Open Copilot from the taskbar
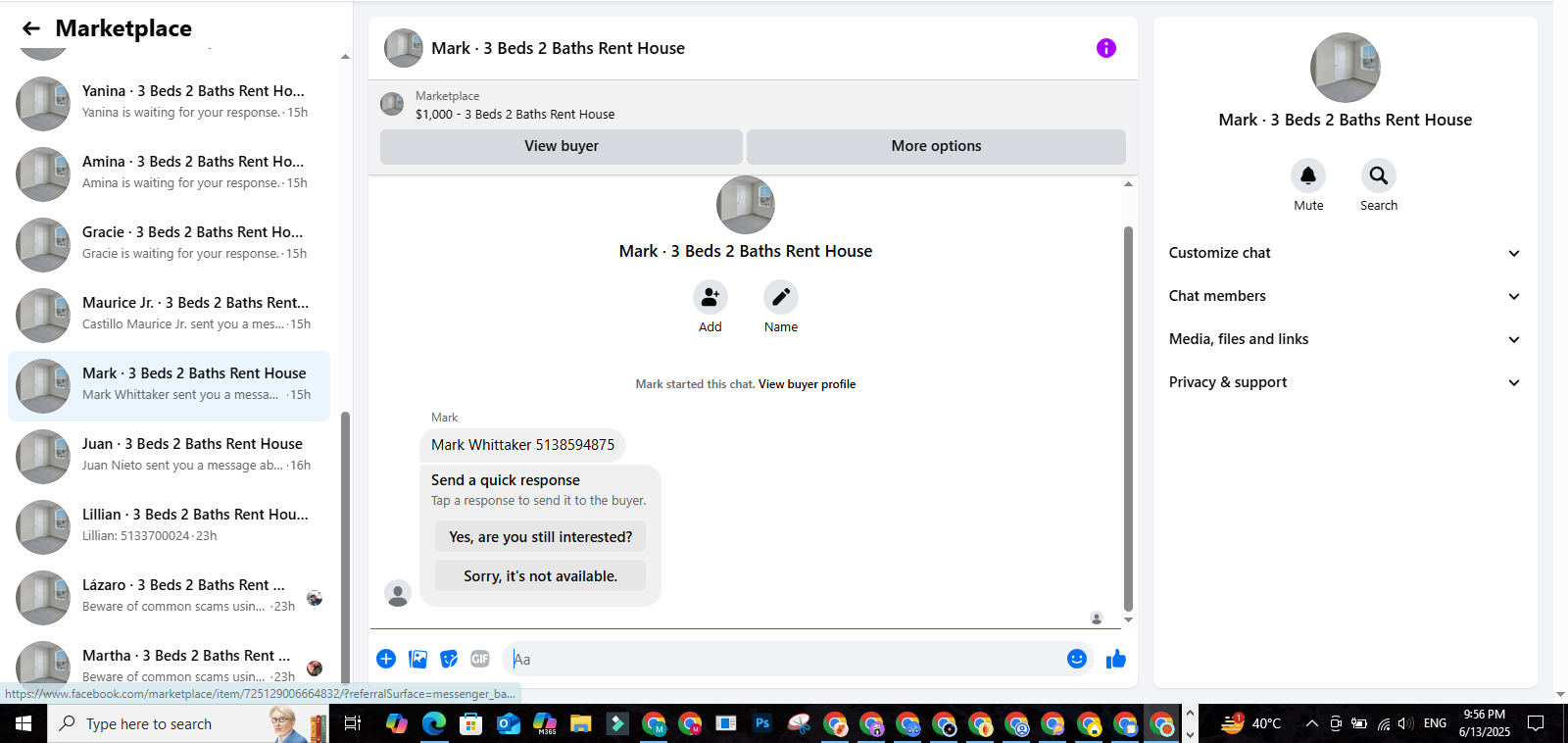 click(397, 723)
